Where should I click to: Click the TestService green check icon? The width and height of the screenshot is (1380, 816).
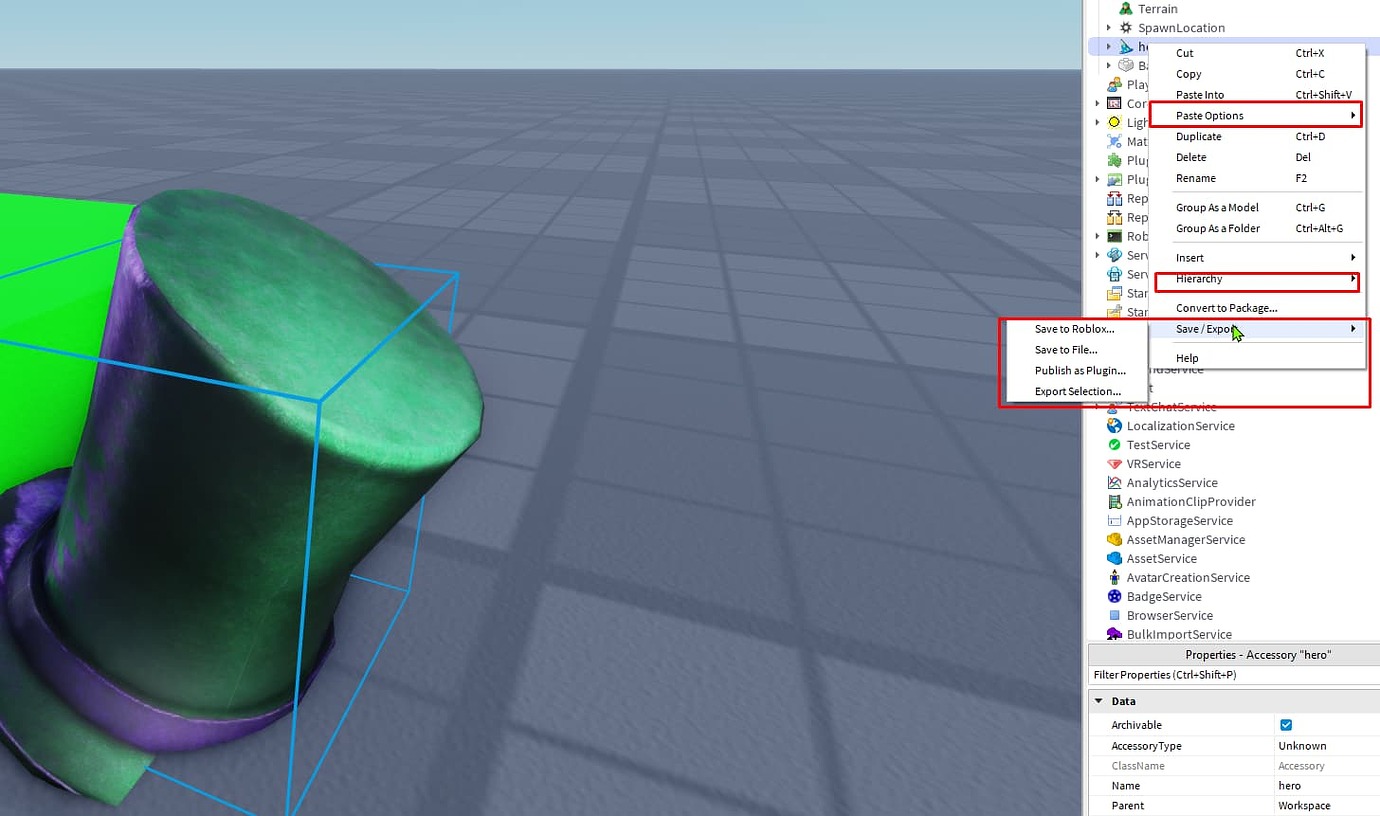click(x=1114, y=445)
